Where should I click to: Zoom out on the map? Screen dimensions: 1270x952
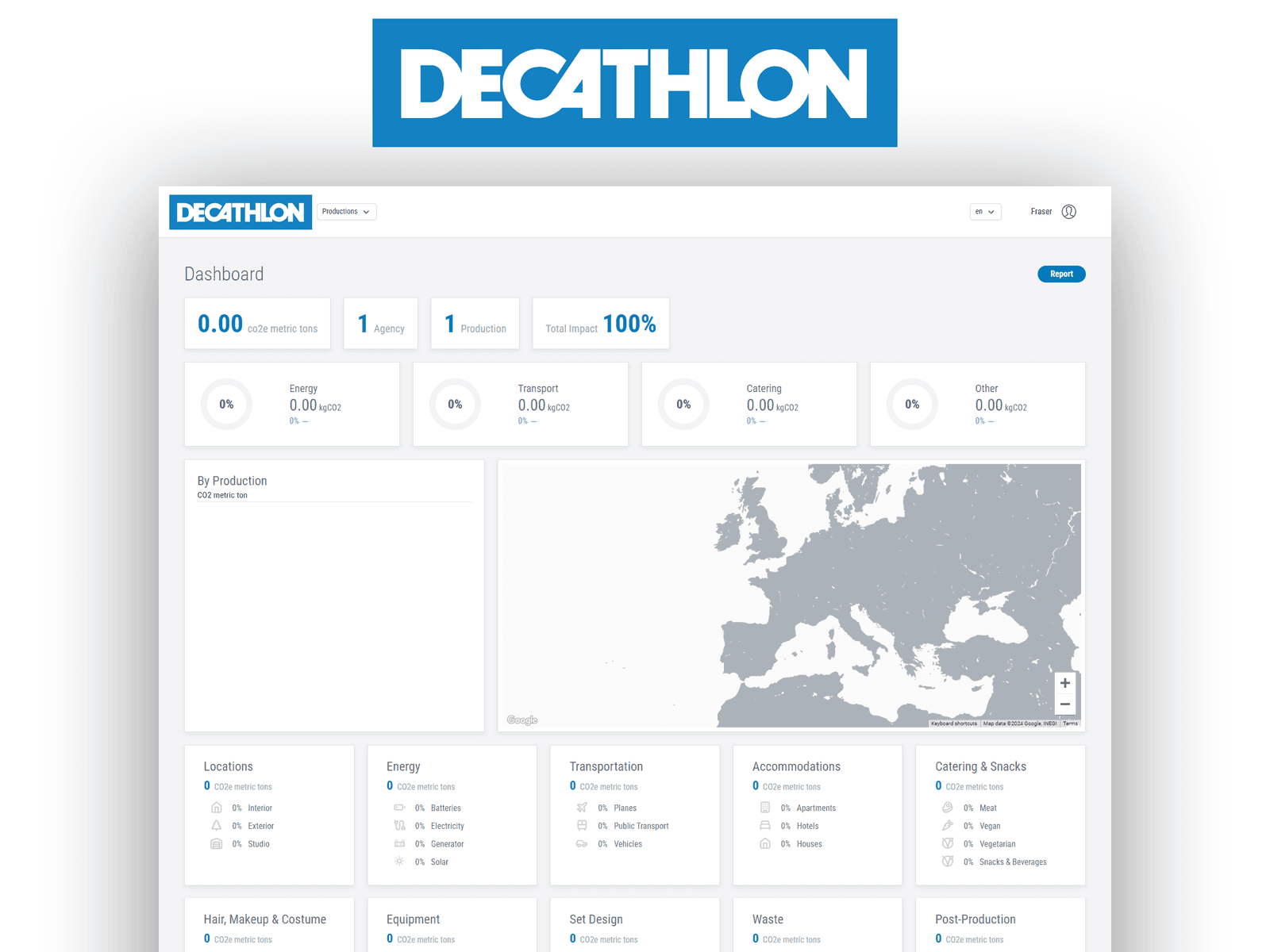1065,704
